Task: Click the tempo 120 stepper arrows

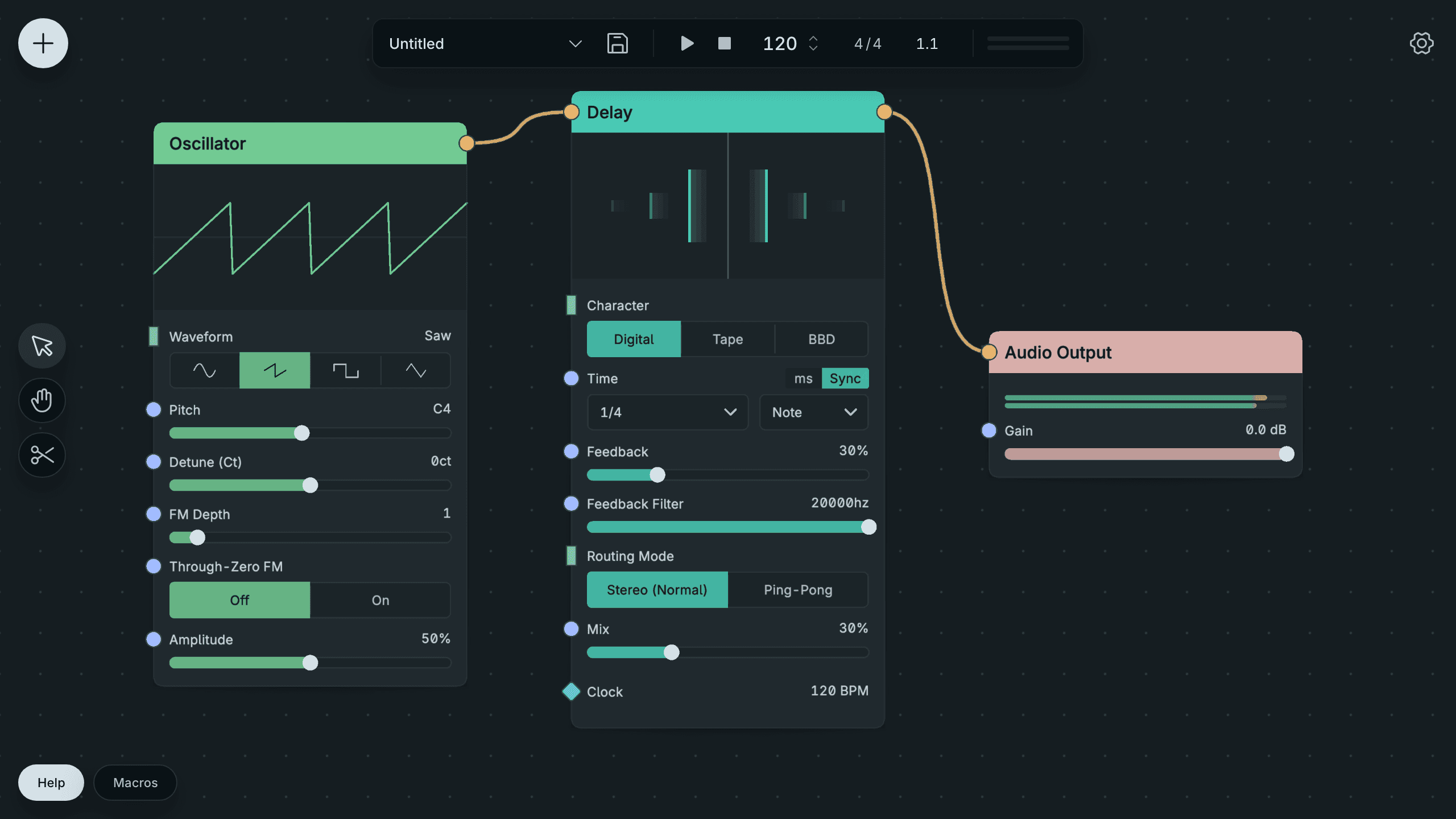Action: tap(813, 43)
